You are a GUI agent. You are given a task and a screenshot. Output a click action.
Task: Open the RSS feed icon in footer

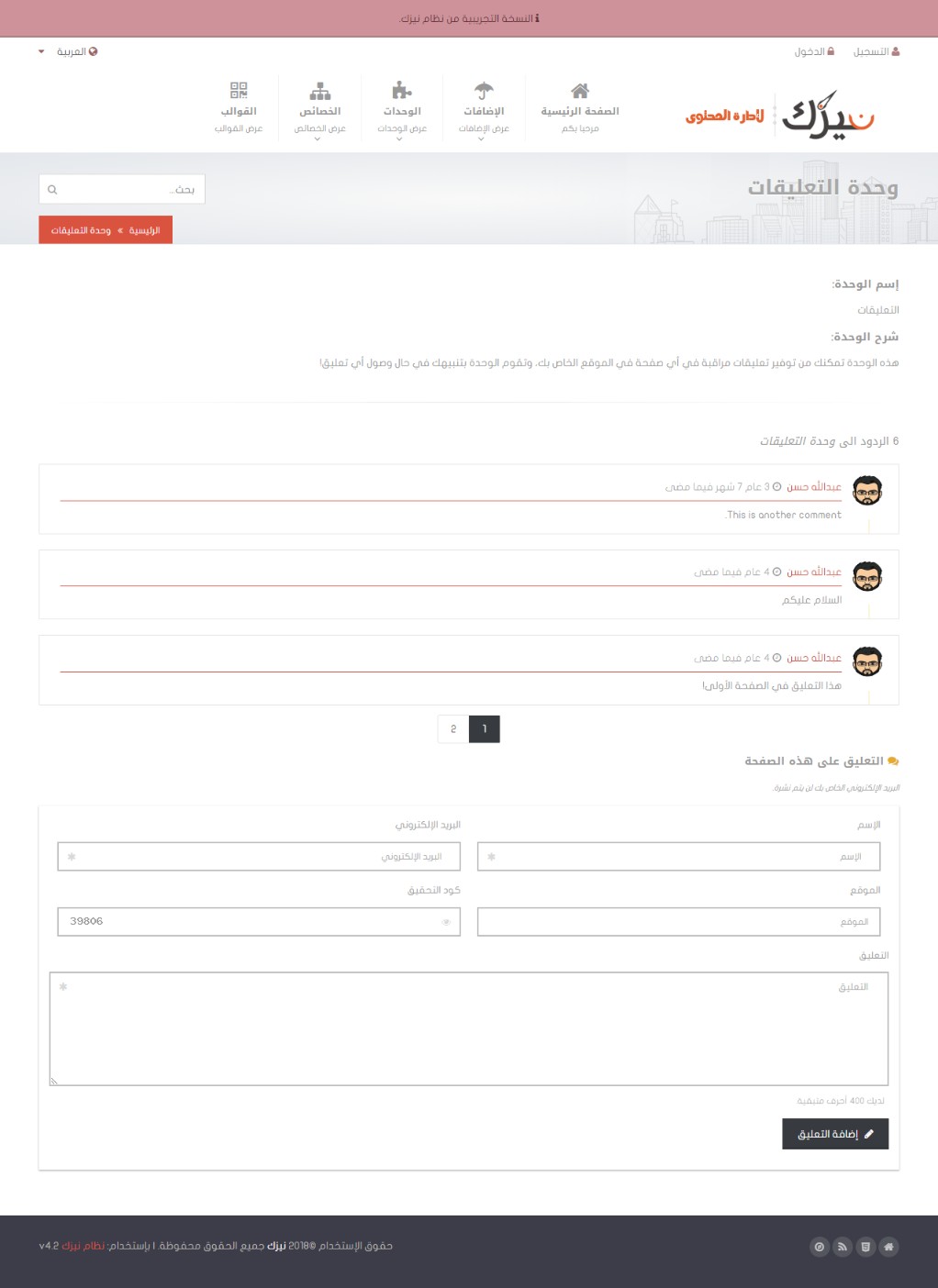pos(843,1247)
